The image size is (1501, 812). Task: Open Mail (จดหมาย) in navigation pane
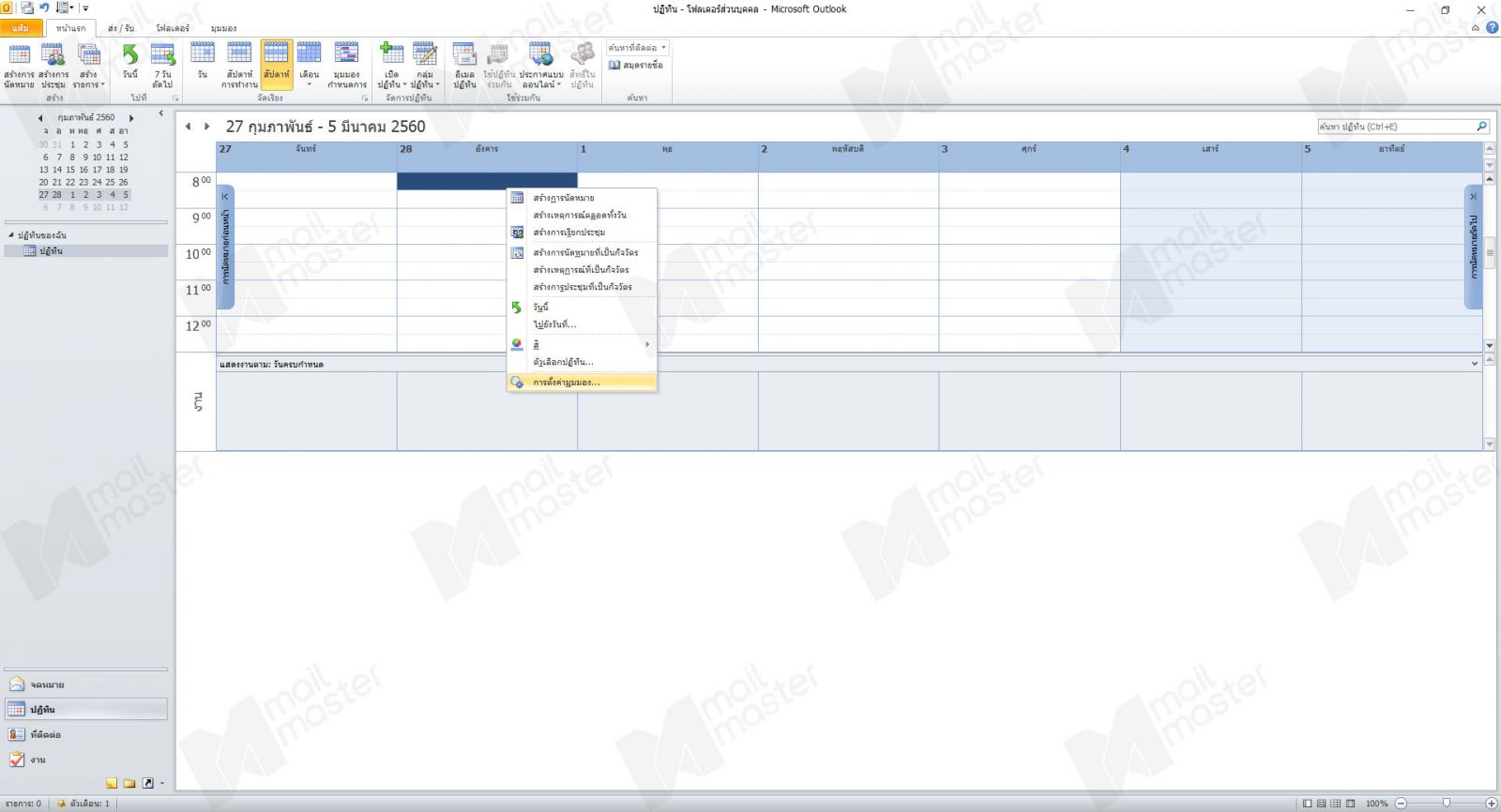click(85, 684)
